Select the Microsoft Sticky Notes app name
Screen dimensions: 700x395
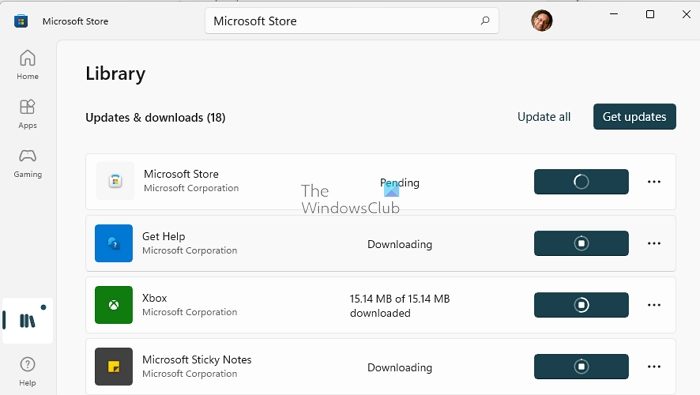tap(197, 360)
